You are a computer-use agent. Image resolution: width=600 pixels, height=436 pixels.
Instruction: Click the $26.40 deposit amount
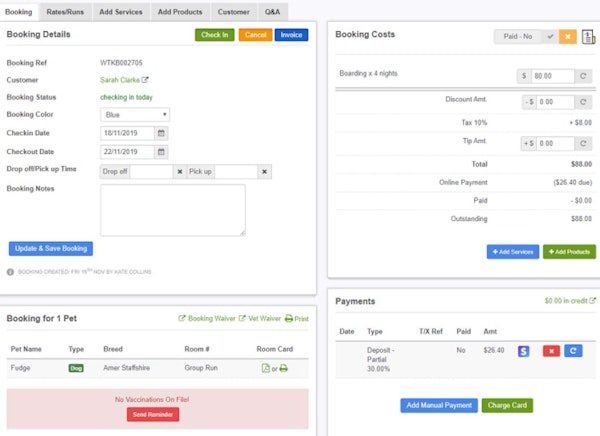click(x=494, y=350)
